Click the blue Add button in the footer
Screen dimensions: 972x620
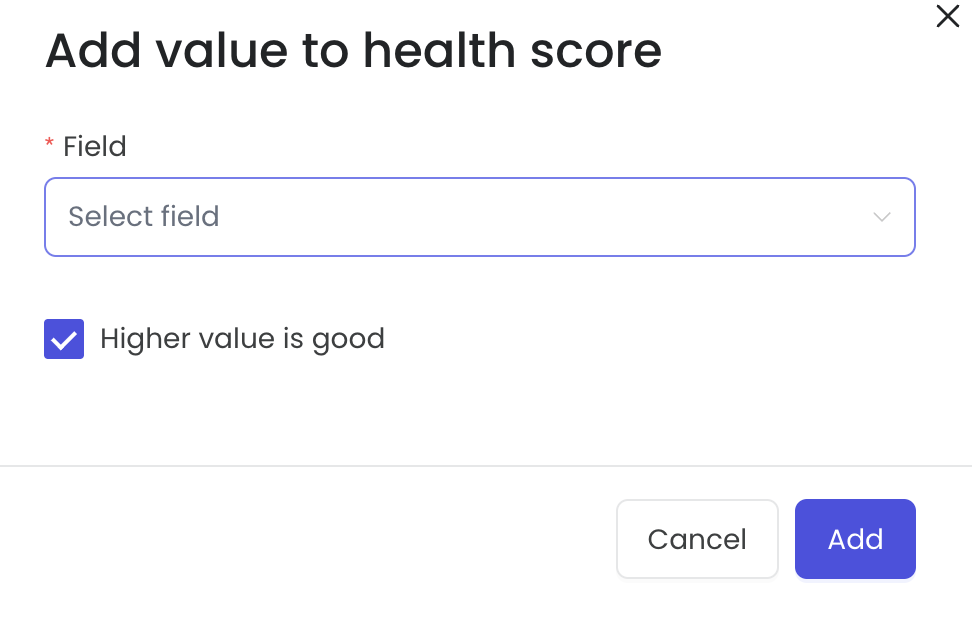[855, 539]
